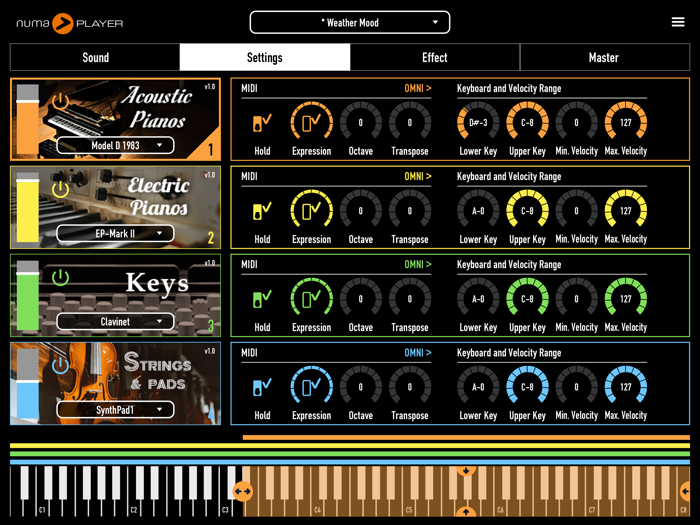Toggle Expression pedal for Electric Pianos
Screen dimensions: 700x525
[312, 210]
